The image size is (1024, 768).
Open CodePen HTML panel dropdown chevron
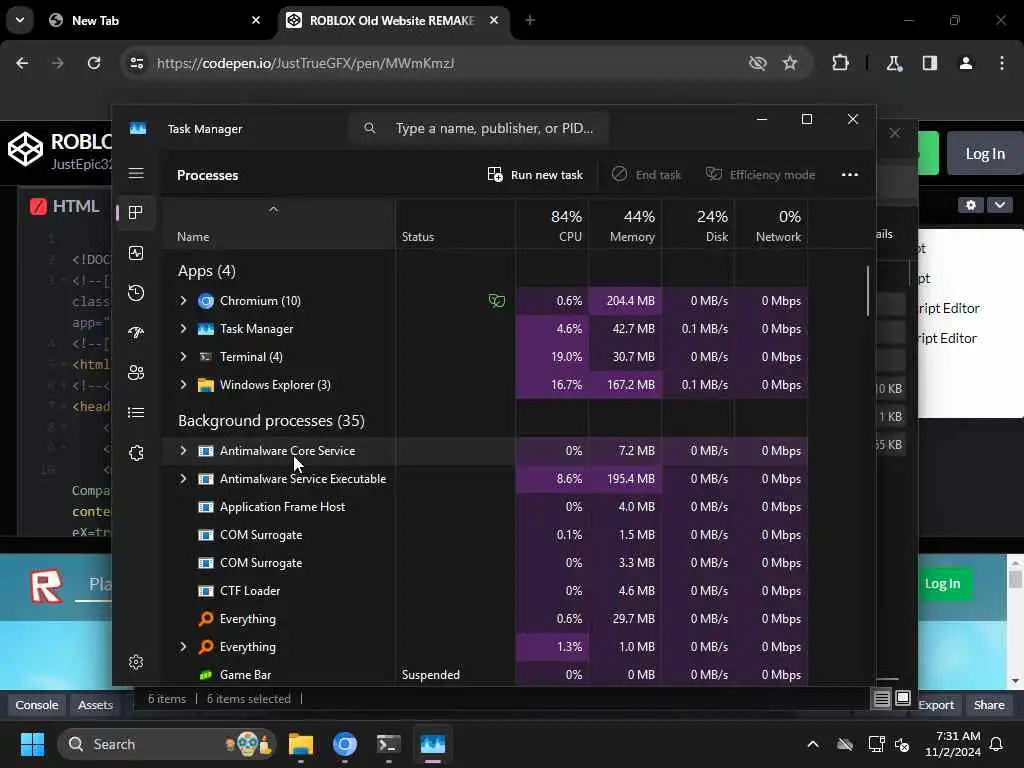click(x=999, y=205)
